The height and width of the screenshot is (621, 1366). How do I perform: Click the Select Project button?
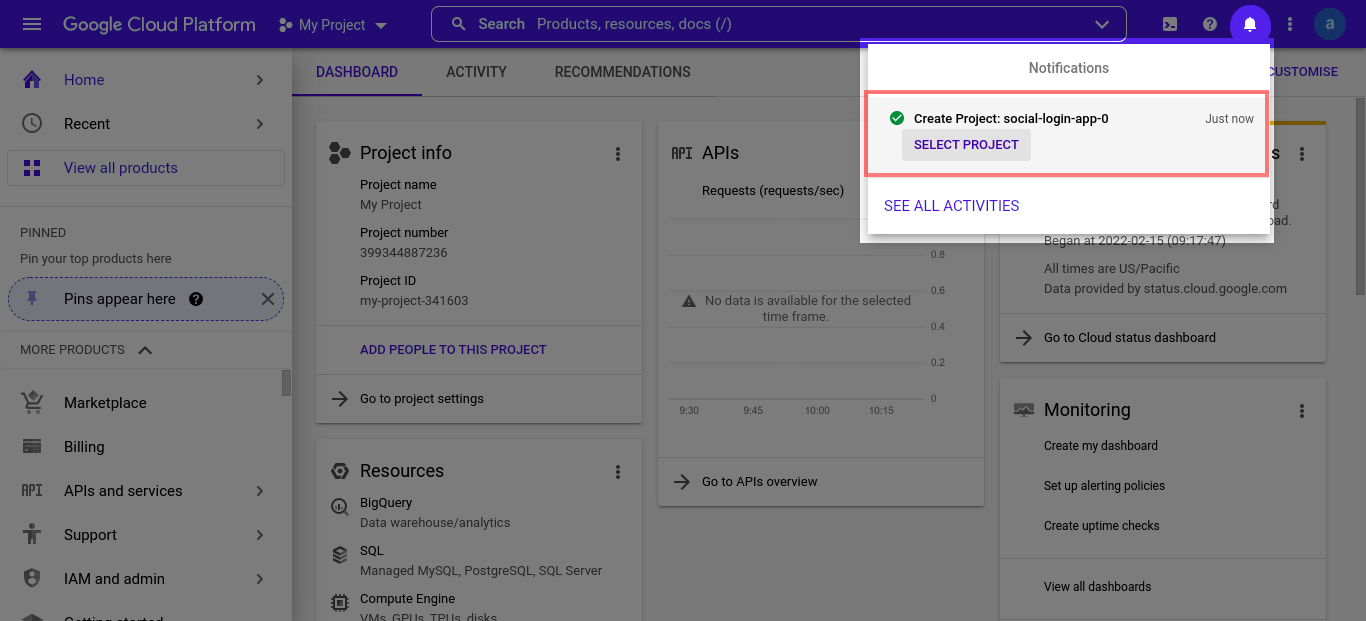[966, 145]
